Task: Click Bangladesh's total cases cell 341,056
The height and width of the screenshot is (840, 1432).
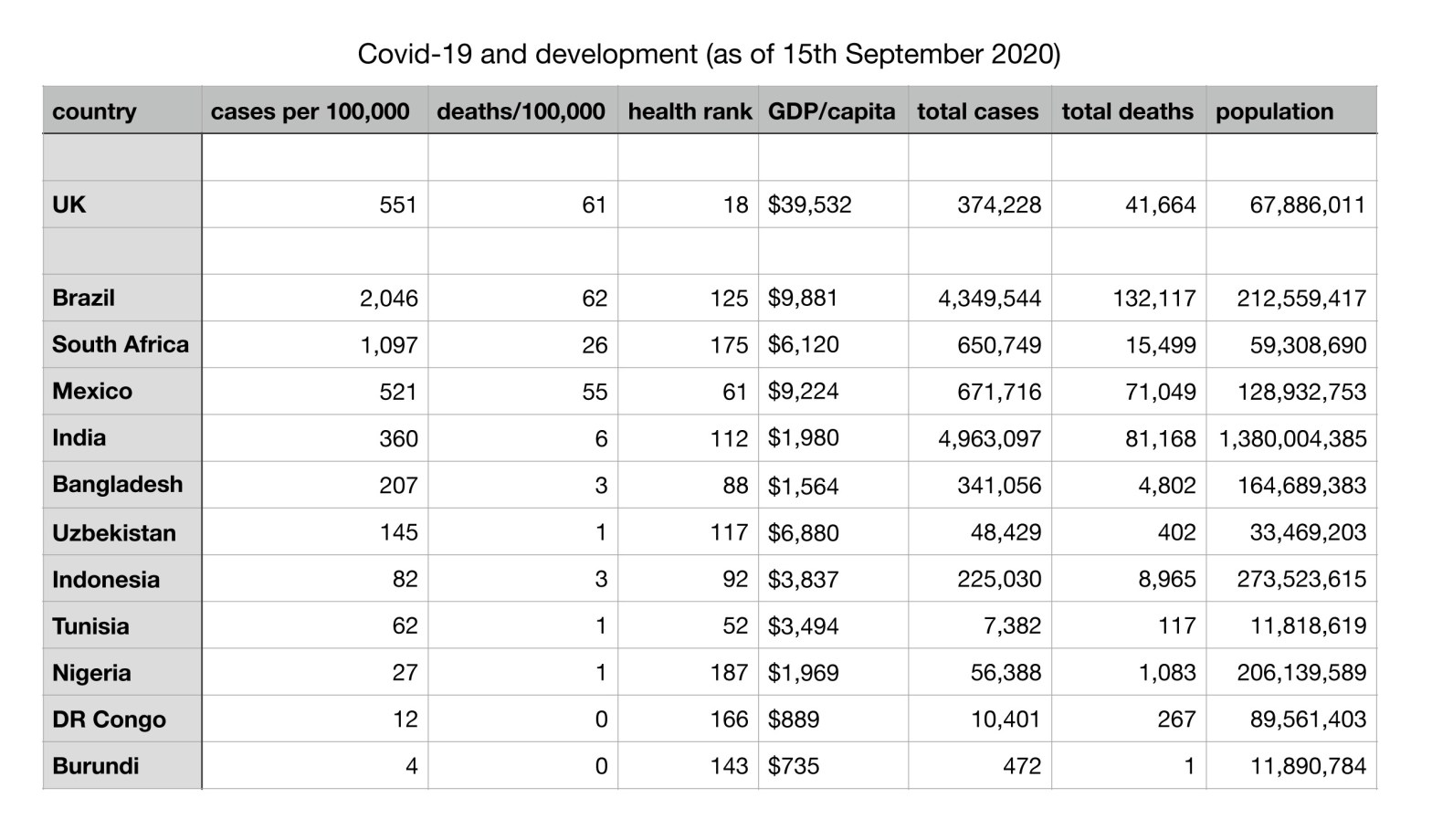Action: point(998,485)
